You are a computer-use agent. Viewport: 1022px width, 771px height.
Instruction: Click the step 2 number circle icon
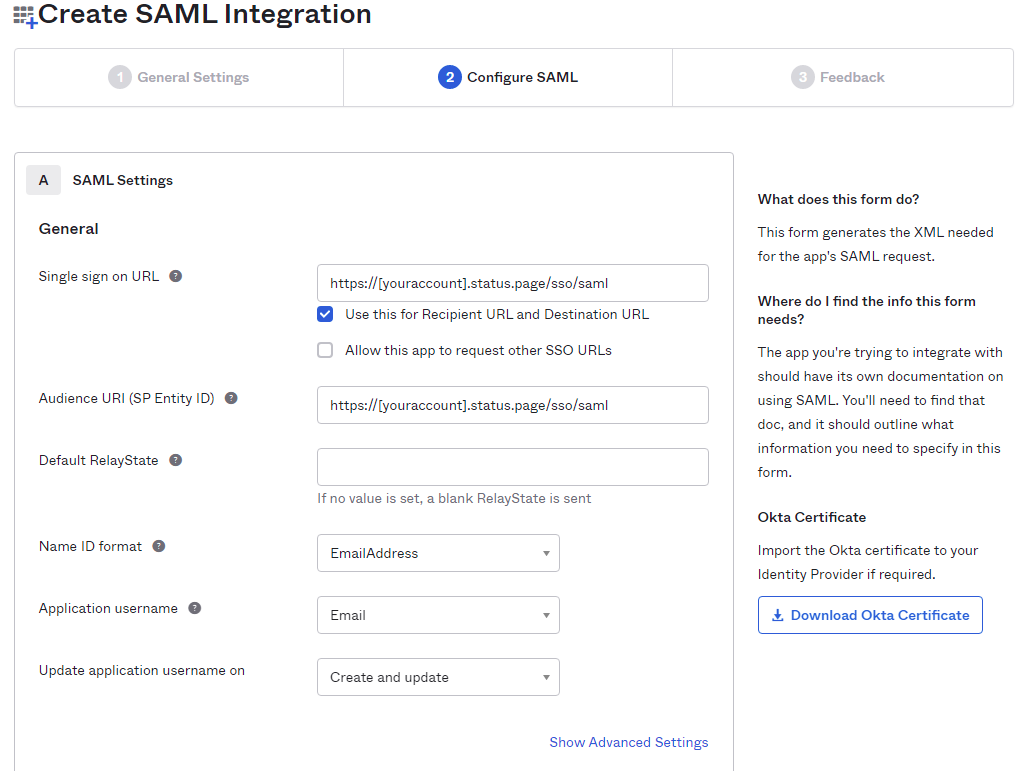pos(449,77)
